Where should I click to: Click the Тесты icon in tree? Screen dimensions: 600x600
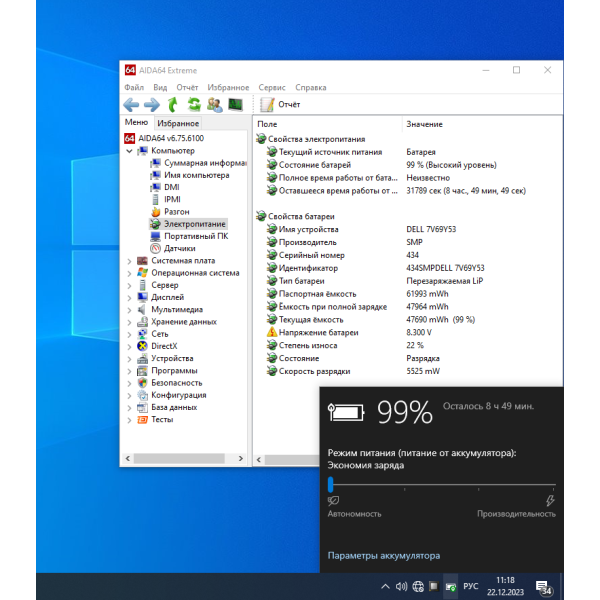click(x=142, y=420)
